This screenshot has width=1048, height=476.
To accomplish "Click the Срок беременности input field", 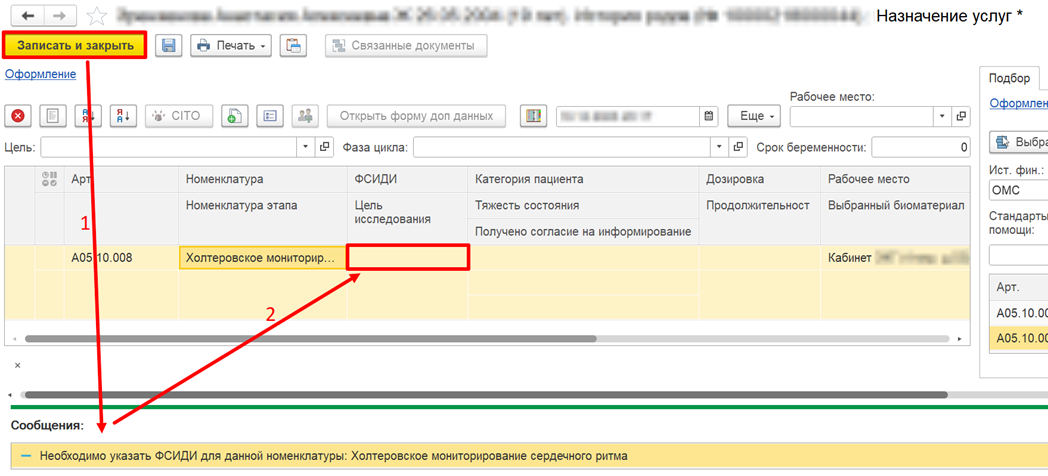I will coord(919,148).
